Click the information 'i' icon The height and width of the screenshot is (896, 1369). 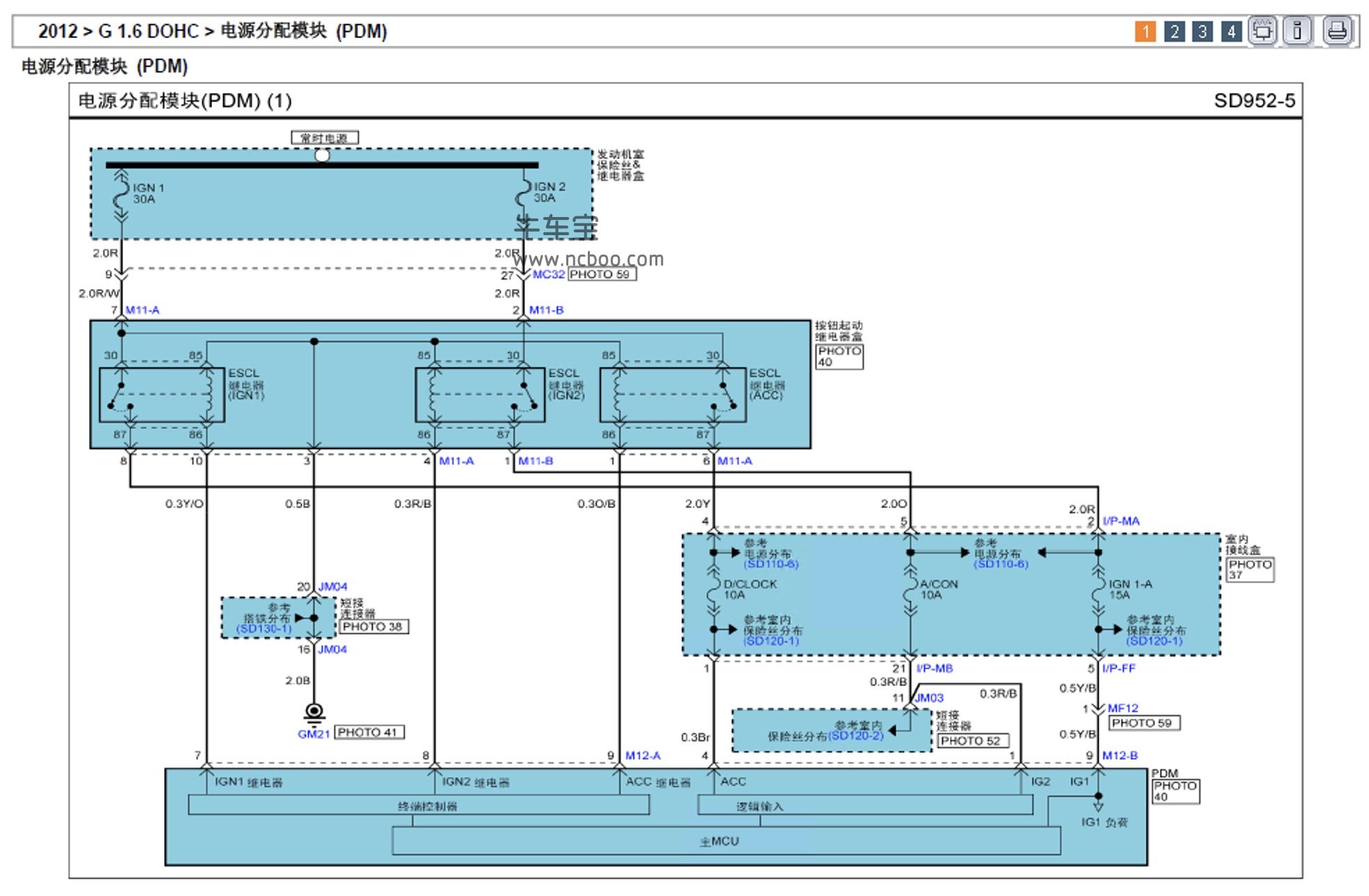[x=1297, y=31]
